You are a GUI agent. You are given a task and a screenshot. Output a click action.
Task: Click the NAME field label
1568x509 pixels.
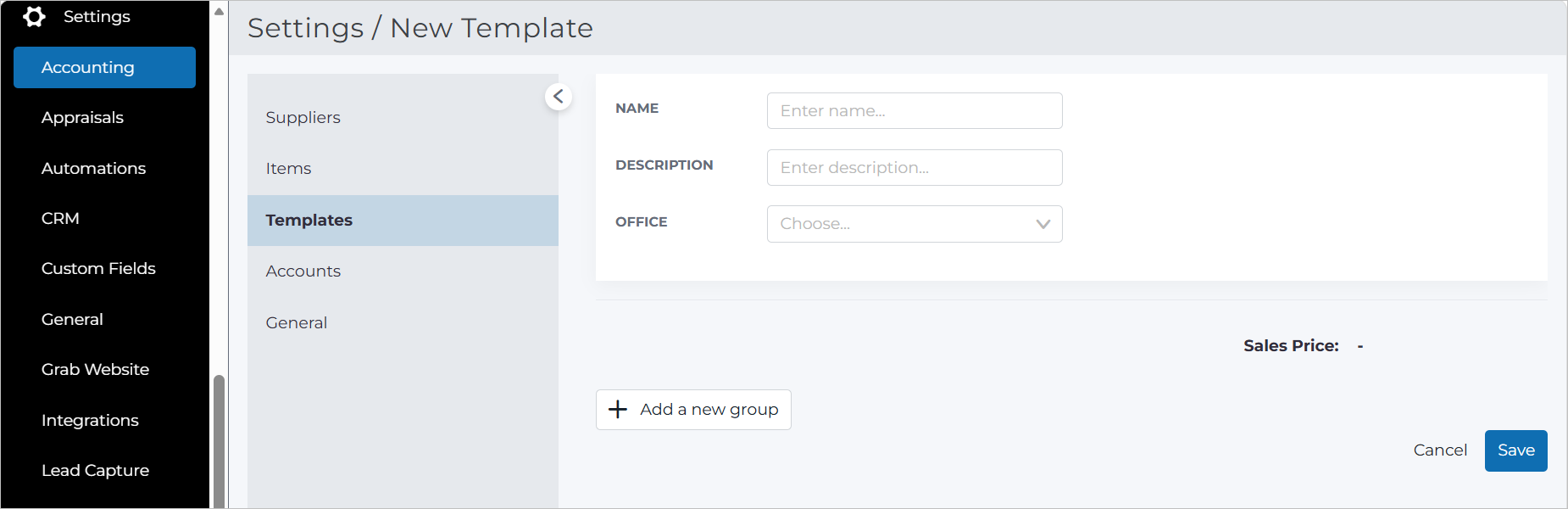point(637,109)
